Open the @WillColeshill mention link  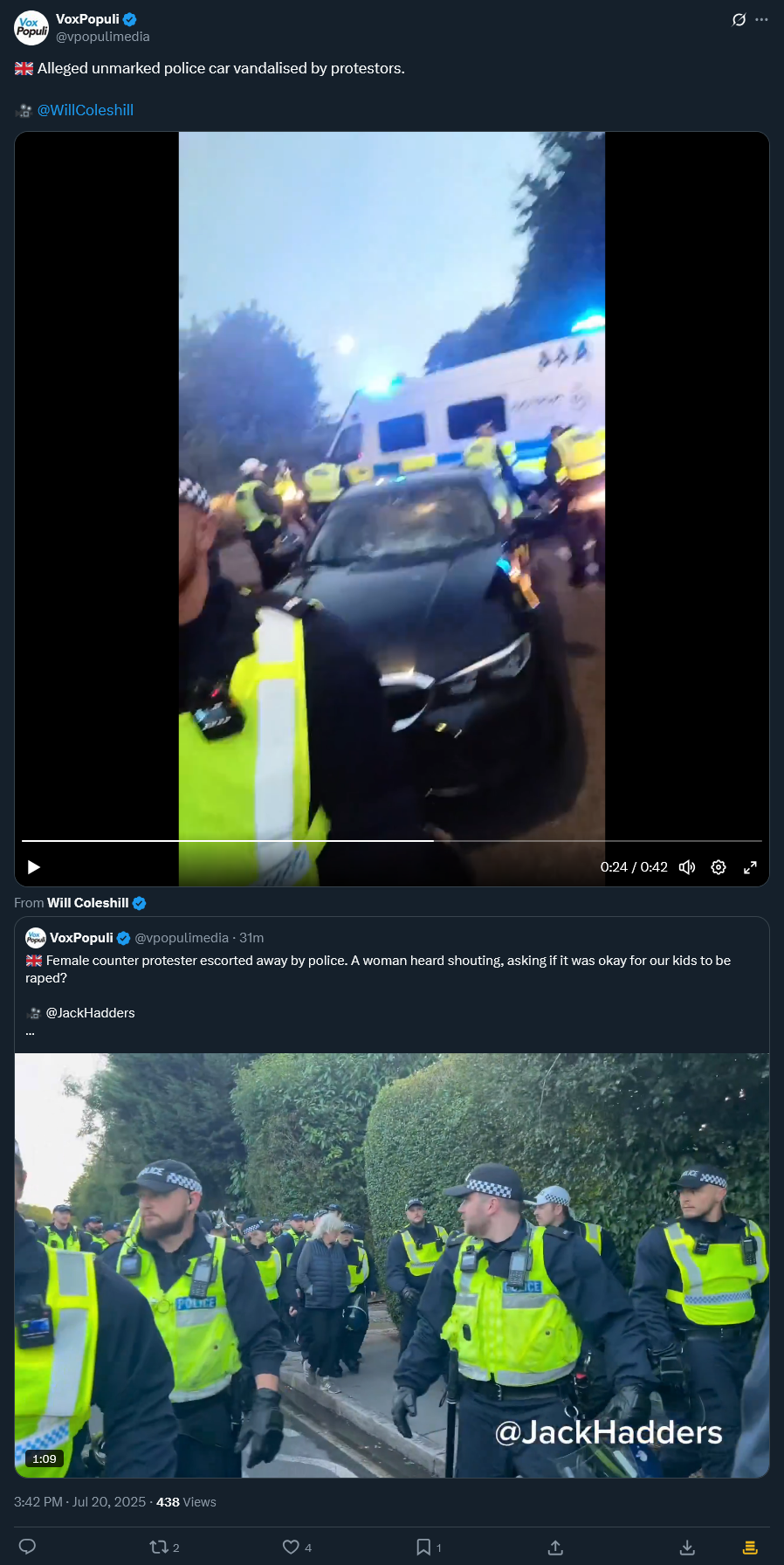coord(86,110)
